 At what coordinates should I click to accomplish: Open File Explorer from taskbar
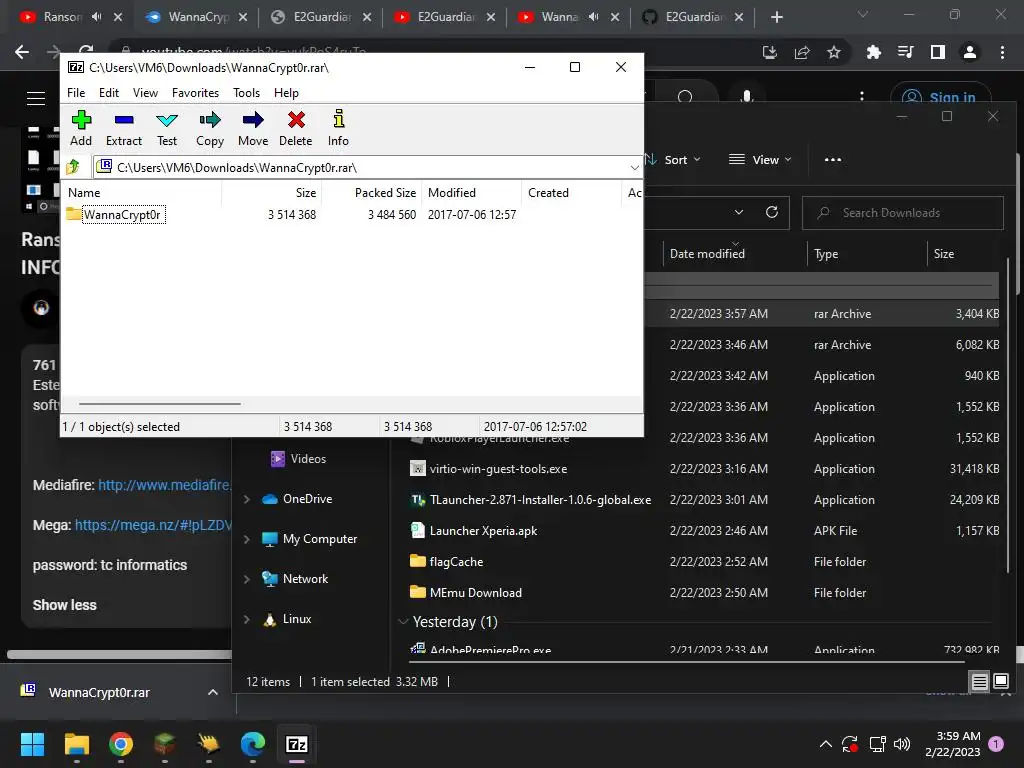click(76, 744)
